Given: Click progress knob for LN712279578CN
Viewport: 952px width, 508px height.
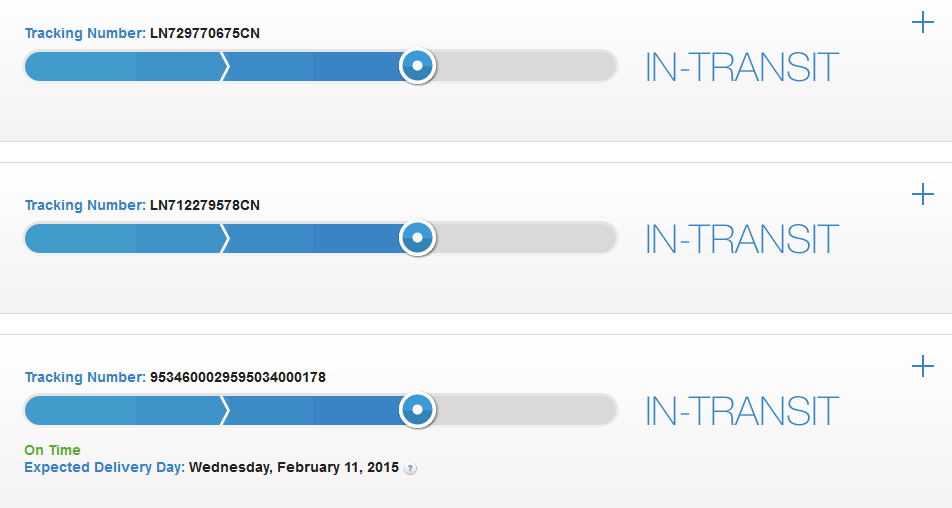Looking at the screenshot, I should click(x=417, y=238).
